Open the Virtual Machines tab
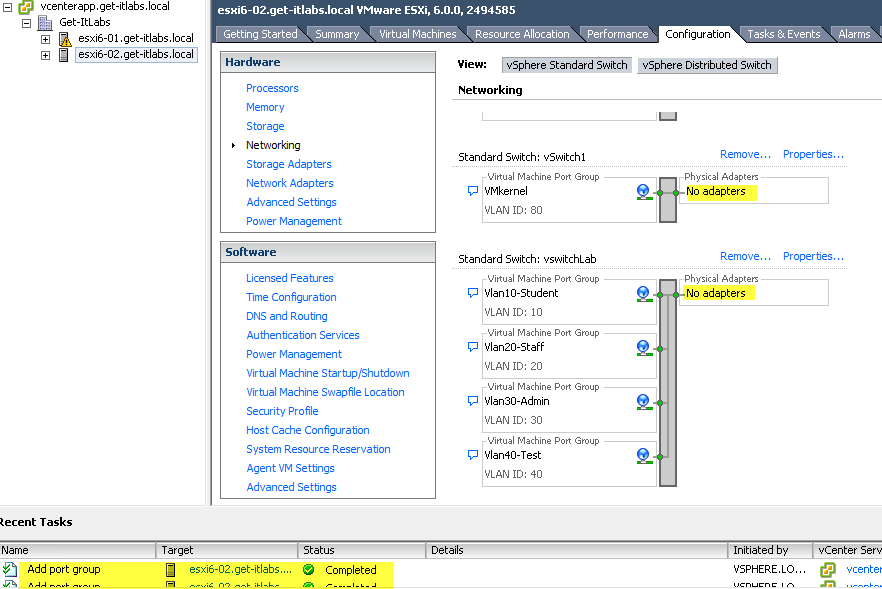This screenshot has height=589, width=882. [417, 34]
